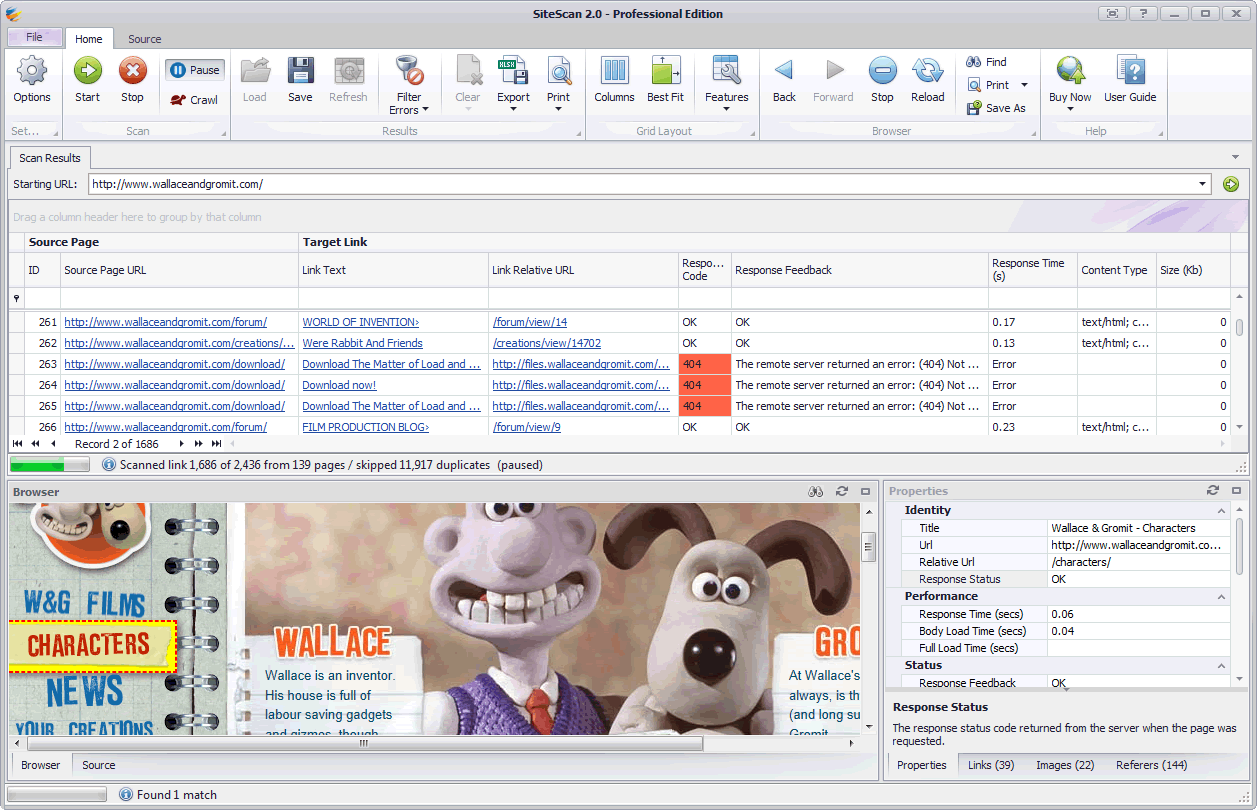Go to next record in navigator
The width and height of the screenshot is (1257, 810).
(x=181, y=443)
